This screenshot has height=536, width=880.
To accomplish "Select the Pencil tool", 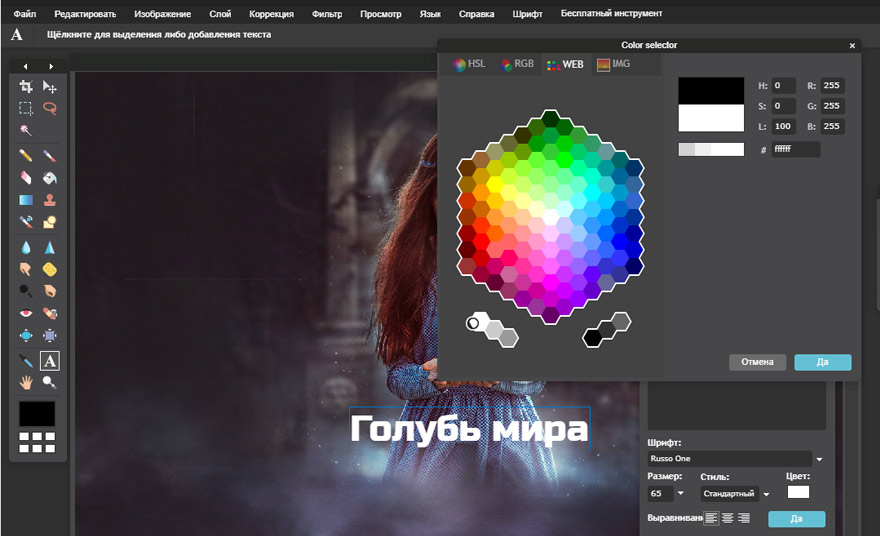I will [x=26, y=156].
